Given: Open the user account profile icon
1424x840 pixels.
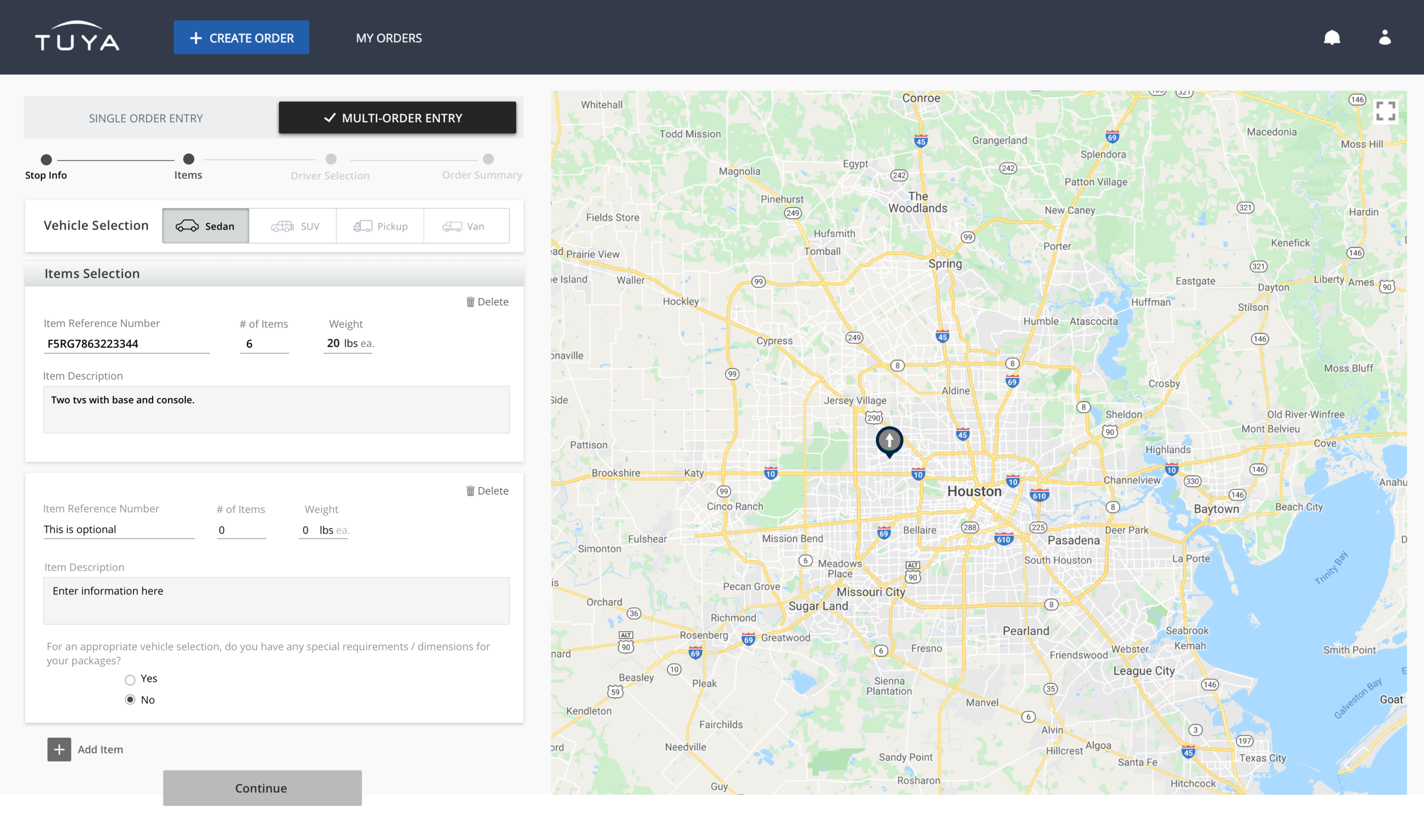Looking at the screenshot, I should [1385, 38].
